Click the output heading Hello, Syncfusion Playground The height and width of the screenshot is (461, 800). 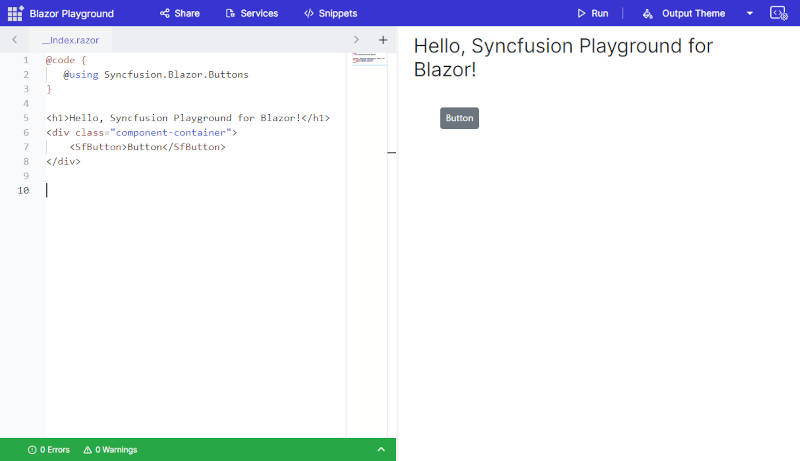563,58
